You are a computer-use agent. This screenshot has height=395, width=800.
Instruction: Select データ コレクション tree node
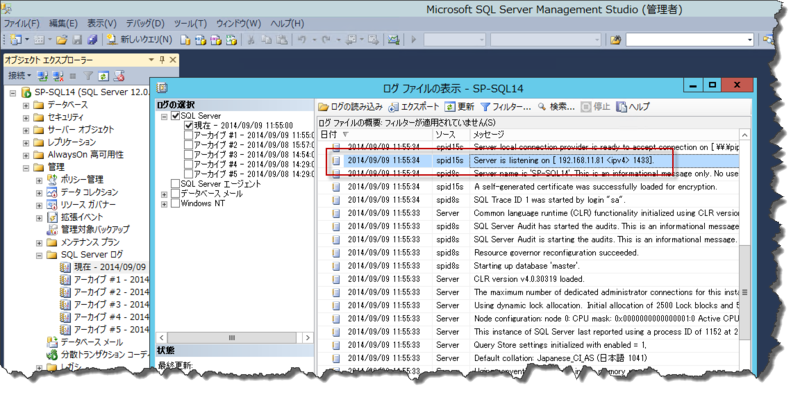point(89,192)
